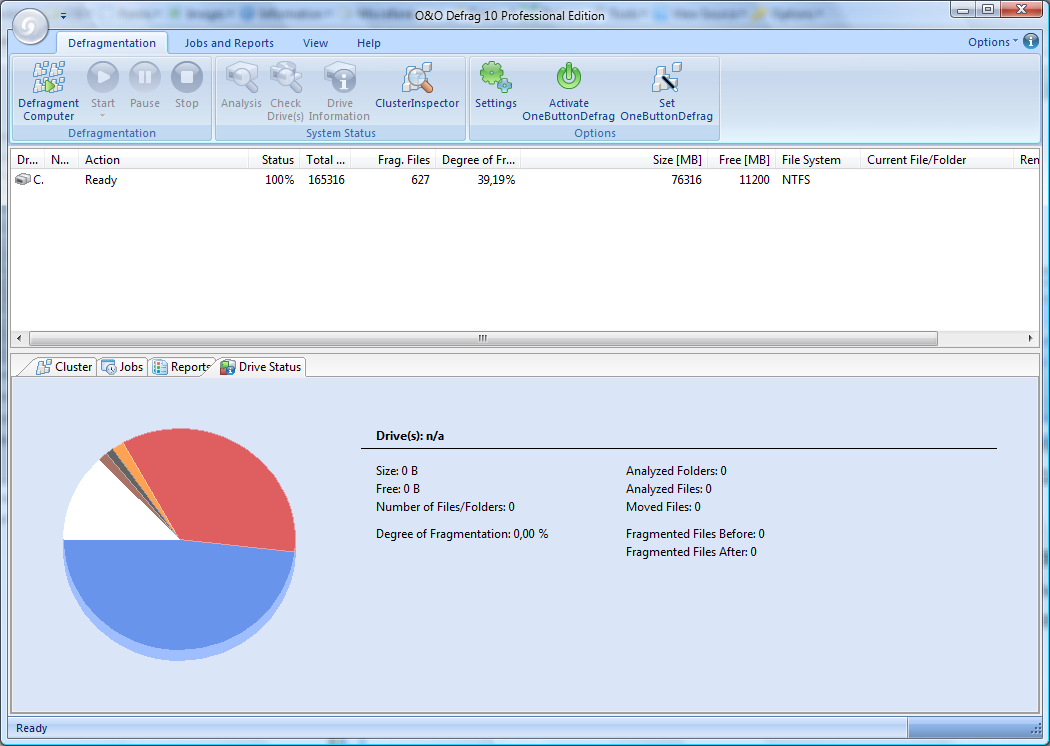
Task: Sort by the Action column header
Action: point(163,160)
